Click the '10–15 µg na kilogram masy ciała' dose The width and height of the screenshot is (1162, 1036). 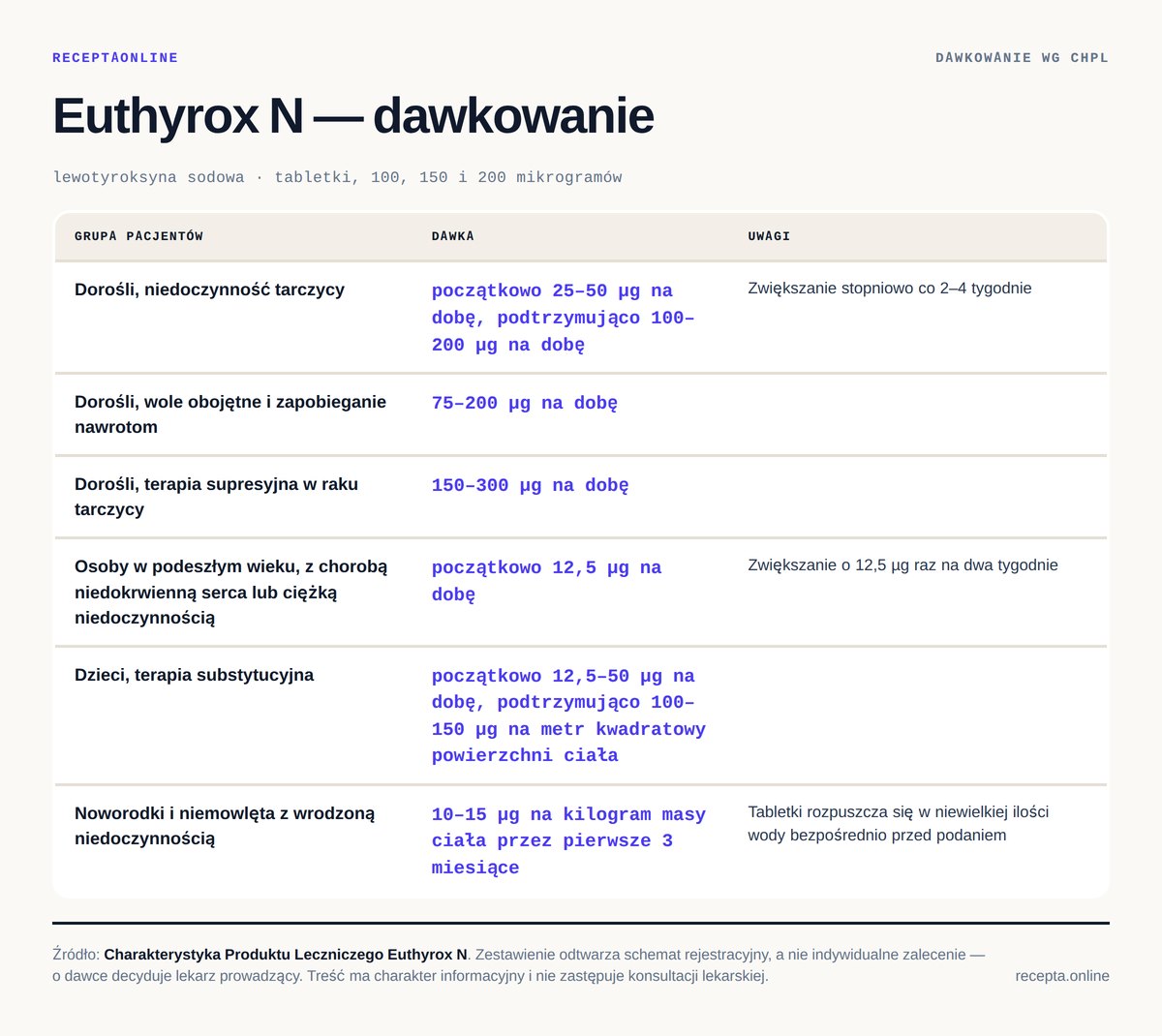(568, 840)
